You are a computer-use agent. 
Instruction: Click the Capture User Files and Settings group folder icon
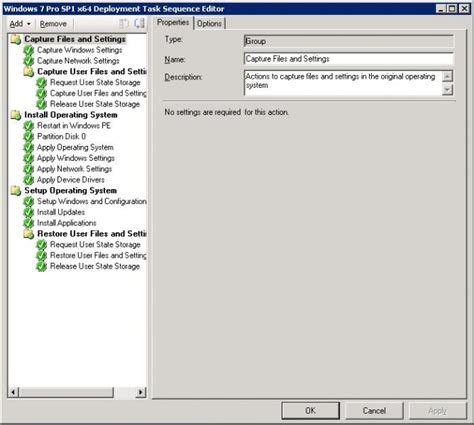pyautogui.click(x=29, y=72)
